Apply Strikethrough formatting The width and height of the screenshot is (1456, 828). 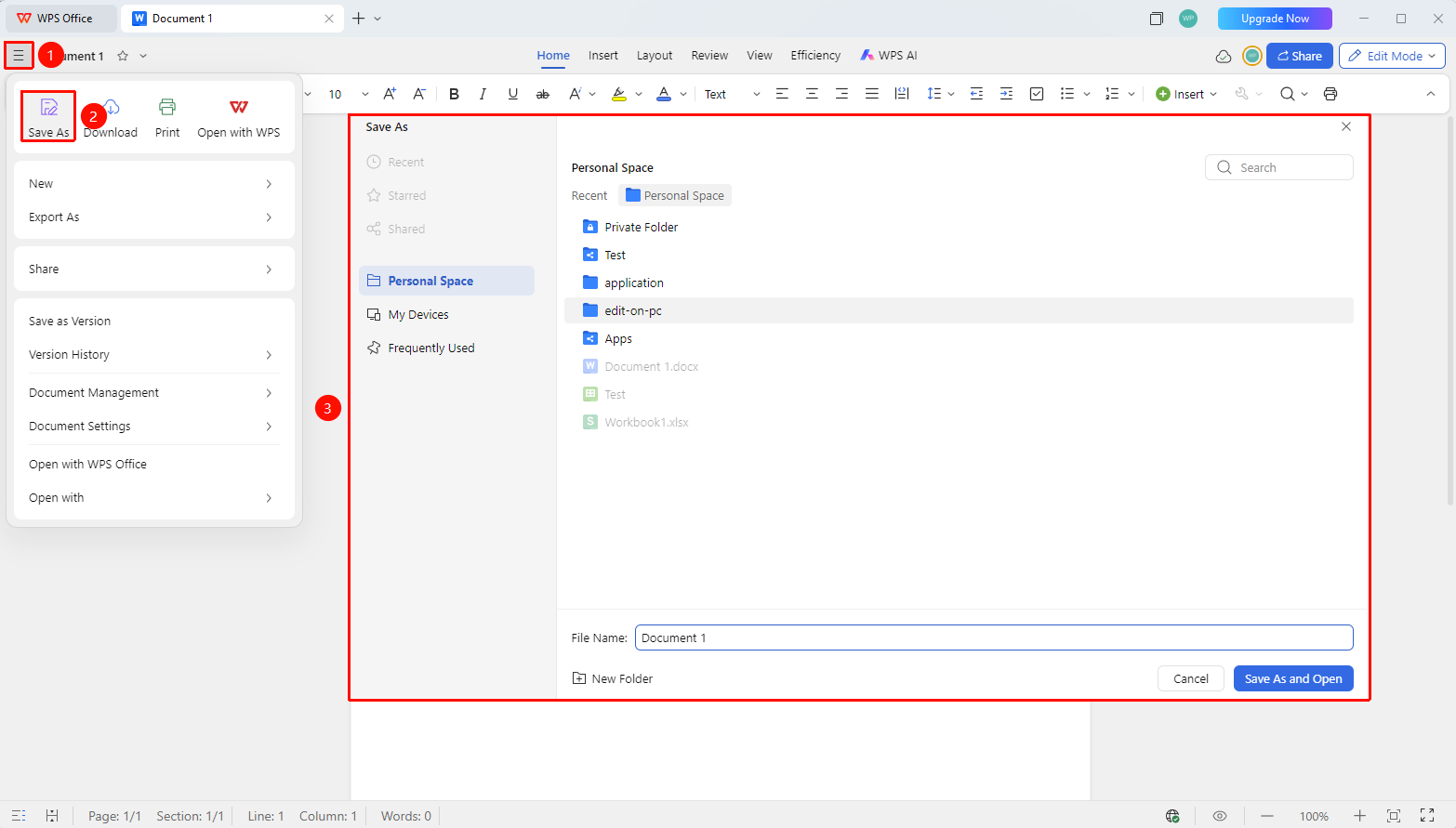click(543, 94)
